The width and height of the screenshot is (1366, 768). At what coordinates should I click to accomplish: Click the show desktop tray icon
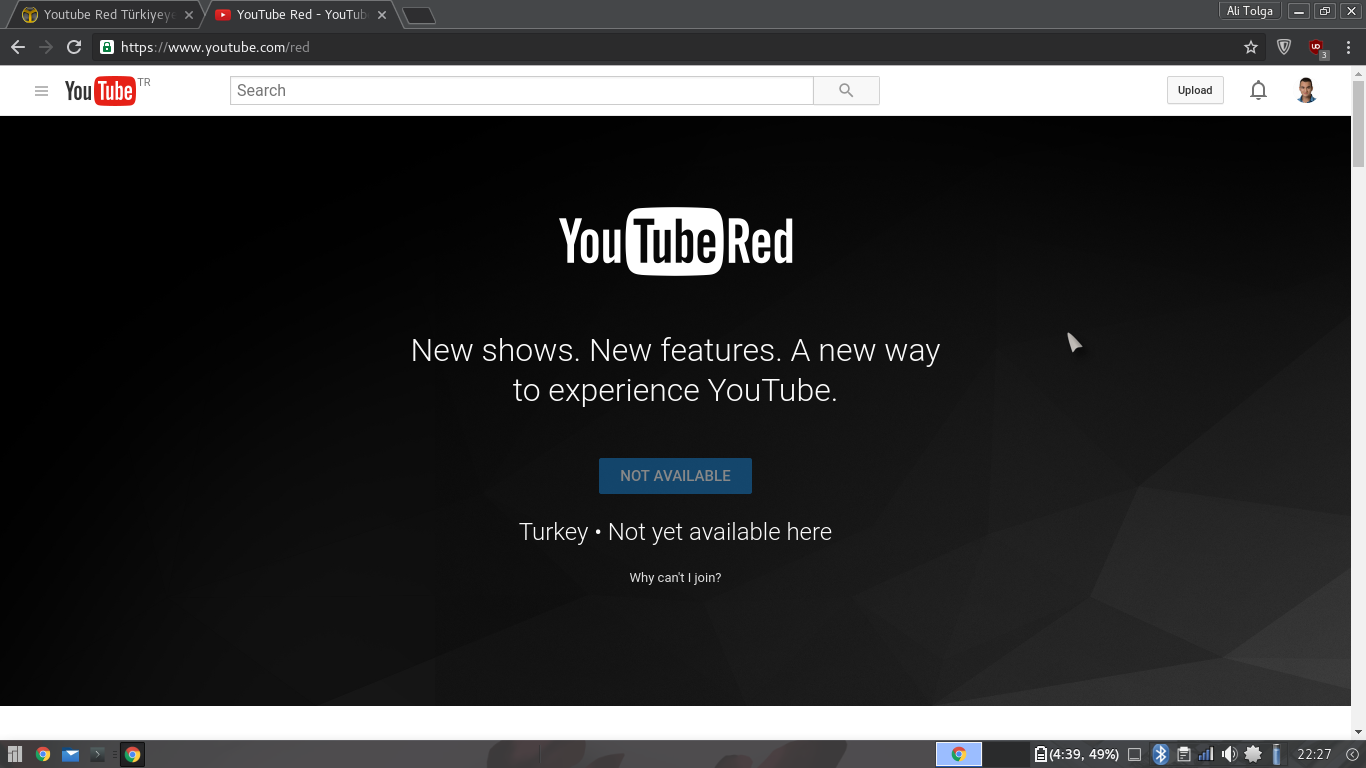coord(1134,754)
